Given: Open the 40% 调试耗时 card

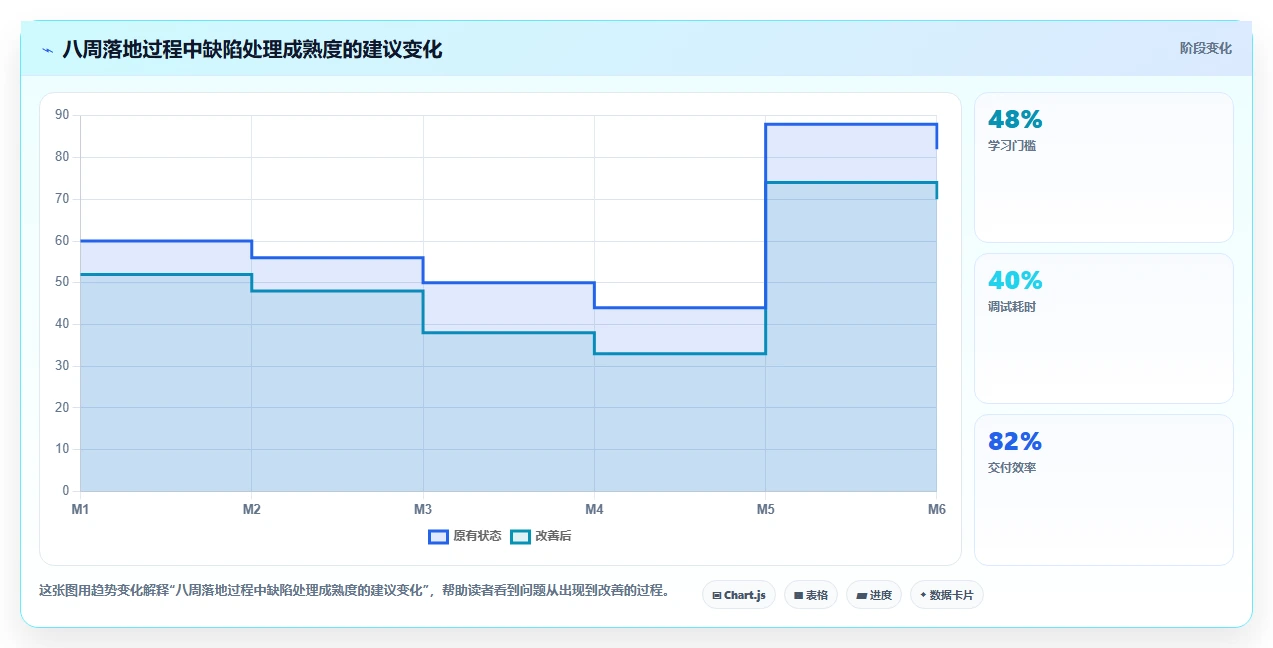Looking at the screenshot, I should point(1104,328).
